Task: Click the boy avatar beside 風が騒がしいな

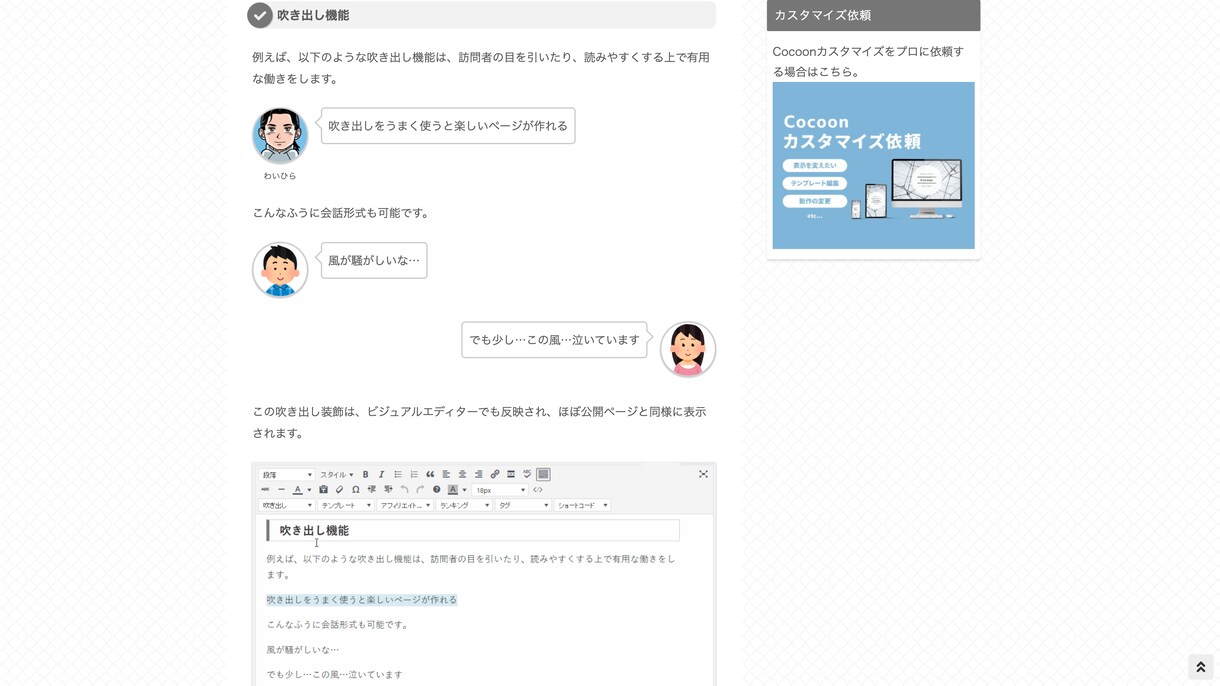Action: 280,270
